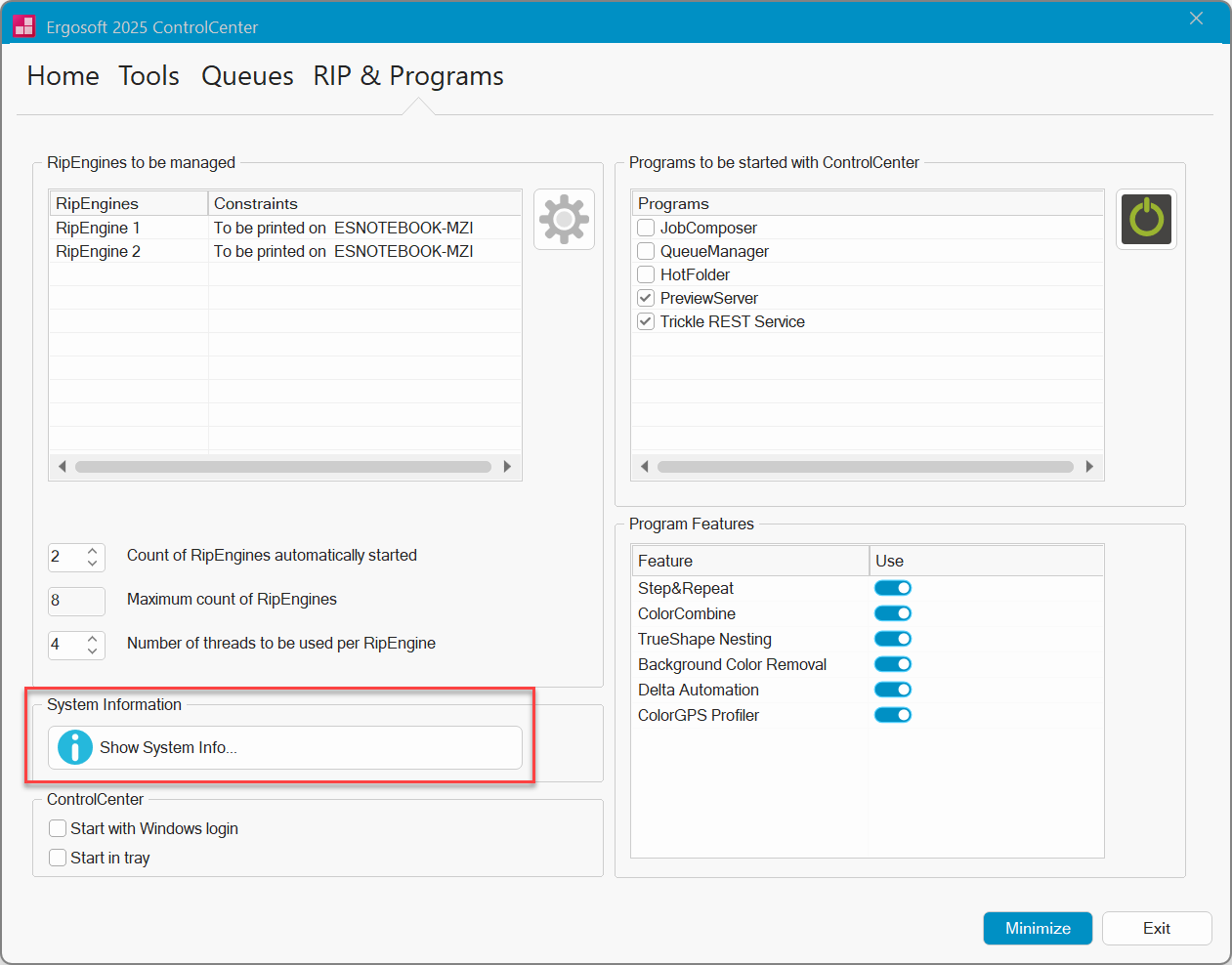Toggle off Delta Automation feature
The width and height of the screenshot is (1232, 965).
[893, 690]
